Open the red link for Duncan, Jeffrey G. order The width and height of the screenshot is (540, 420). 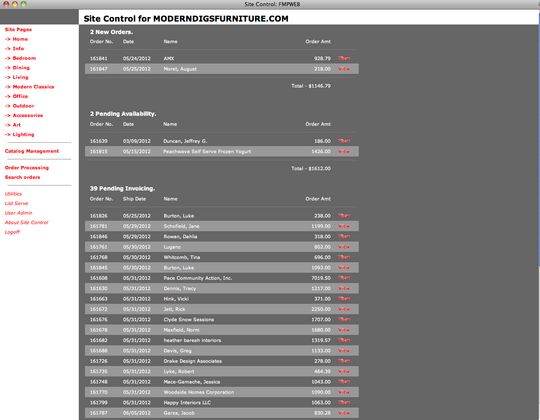344,141
